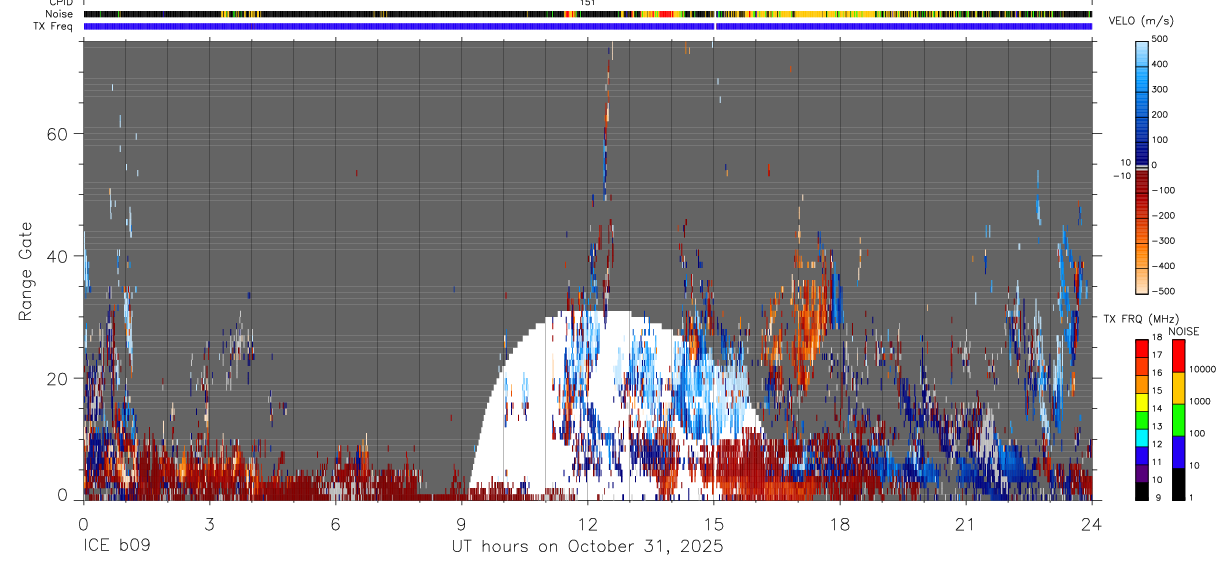Click the red segment of TX FRQ legend
Viewport: 1228px width, 567px height.
[1141, 348]
